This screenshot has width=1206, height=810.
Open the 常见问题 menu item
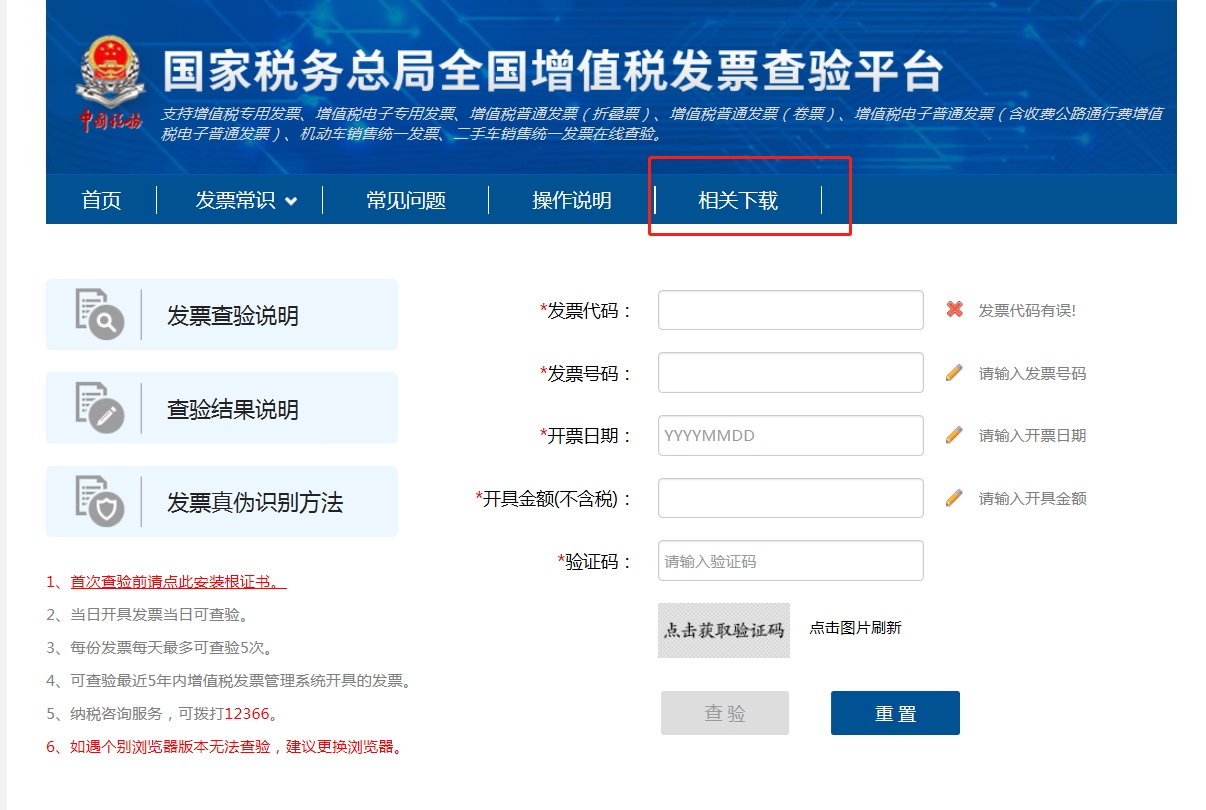(x=405, y=200)
